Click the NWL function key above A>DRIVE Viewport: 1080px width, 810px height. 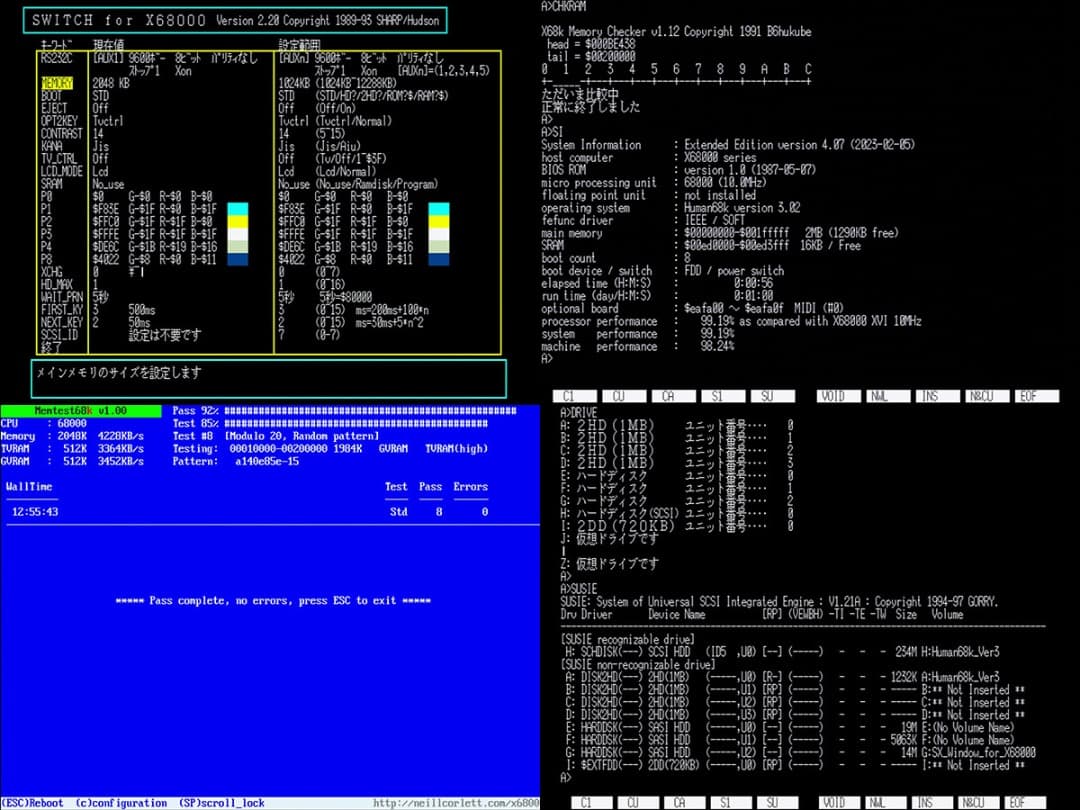889,396
